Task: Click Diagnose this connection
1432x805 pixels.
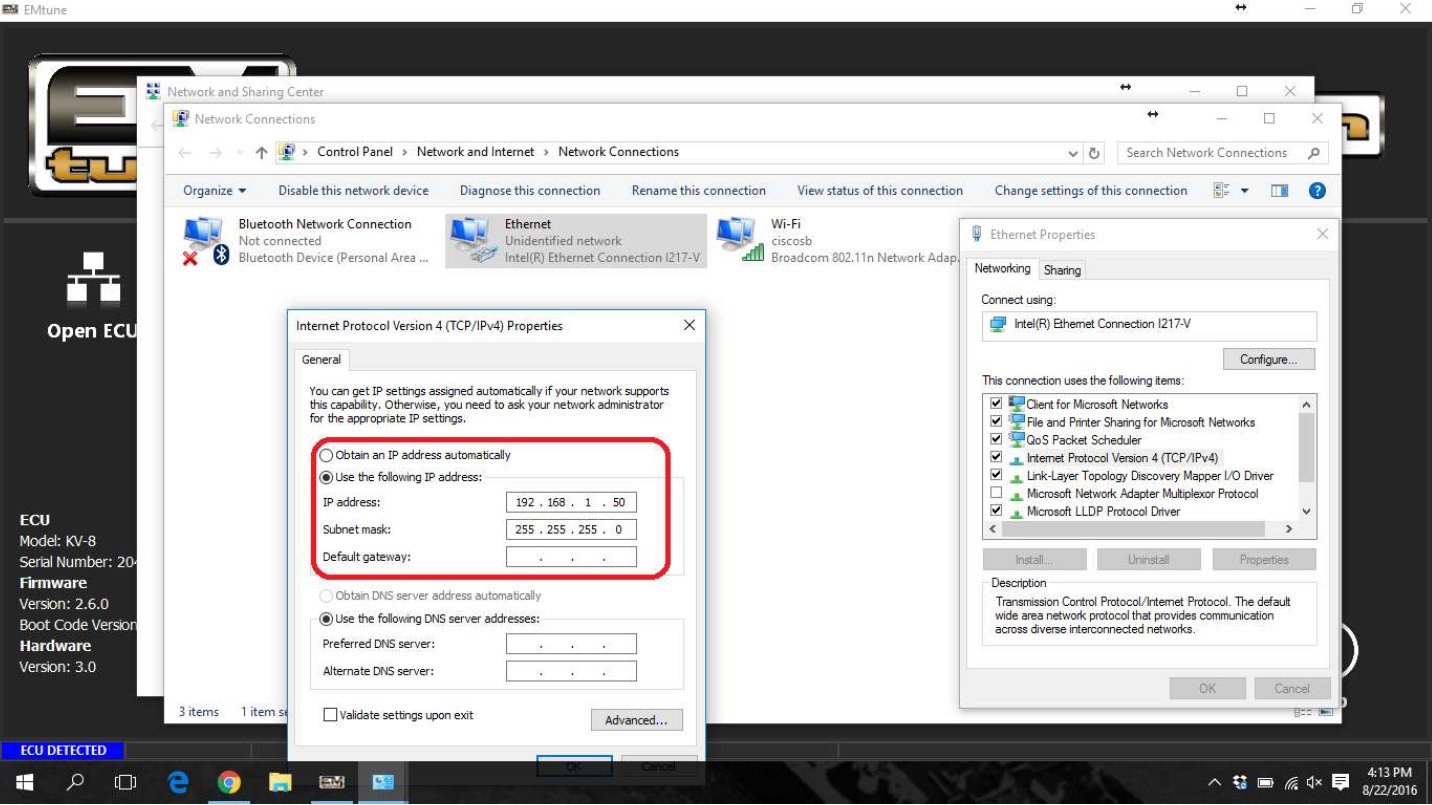Action: pyautogui.click(x=530, y=191)
